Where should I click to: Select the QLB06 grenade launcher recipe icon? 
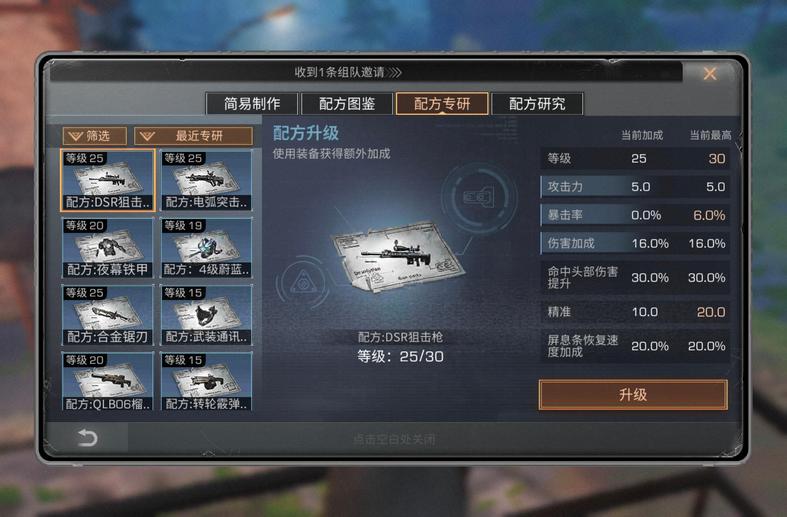click(107, 381)
